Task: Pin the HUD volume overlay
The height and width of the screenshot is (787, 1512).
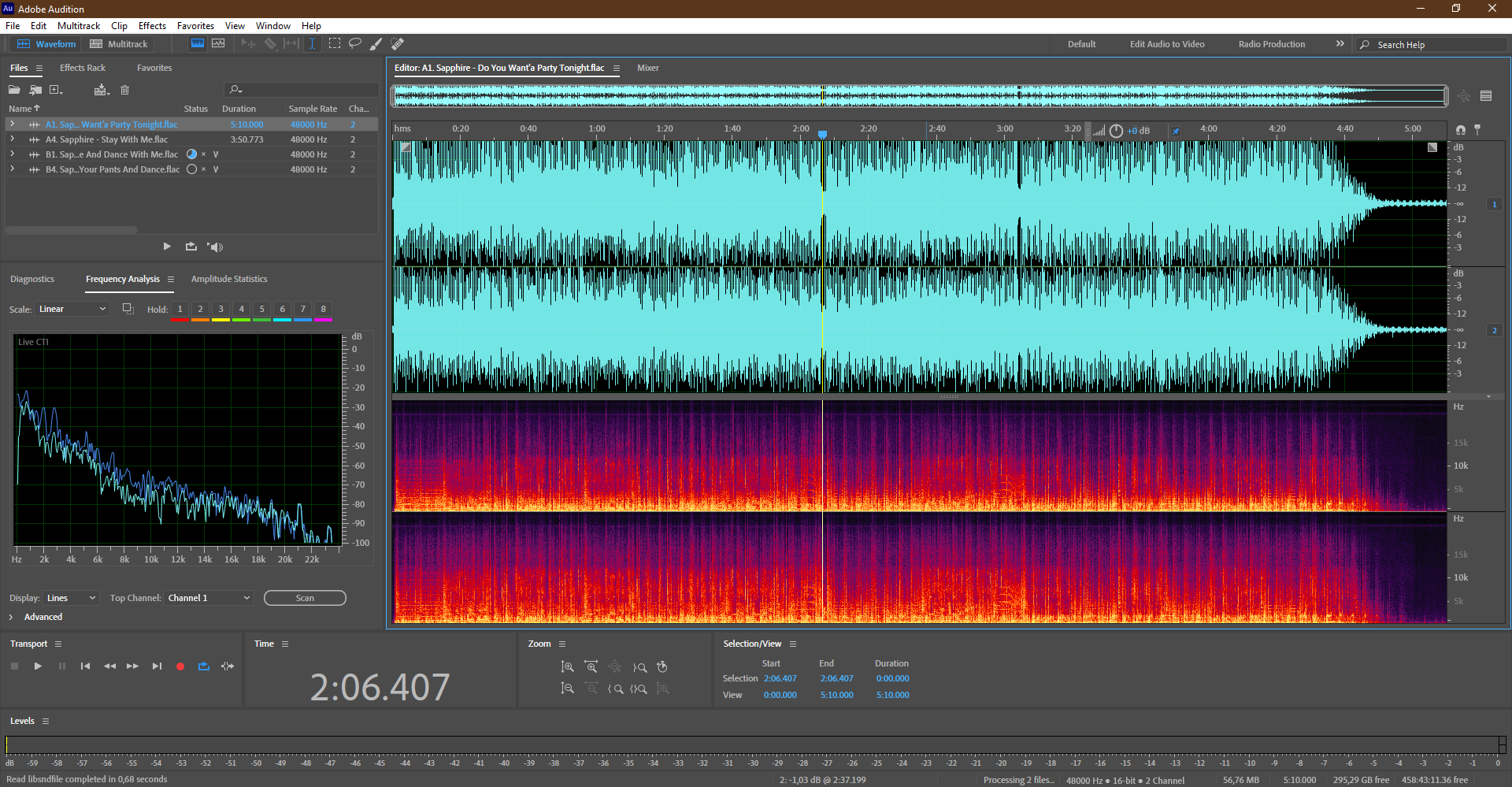Action: (x=1176, y=131)
